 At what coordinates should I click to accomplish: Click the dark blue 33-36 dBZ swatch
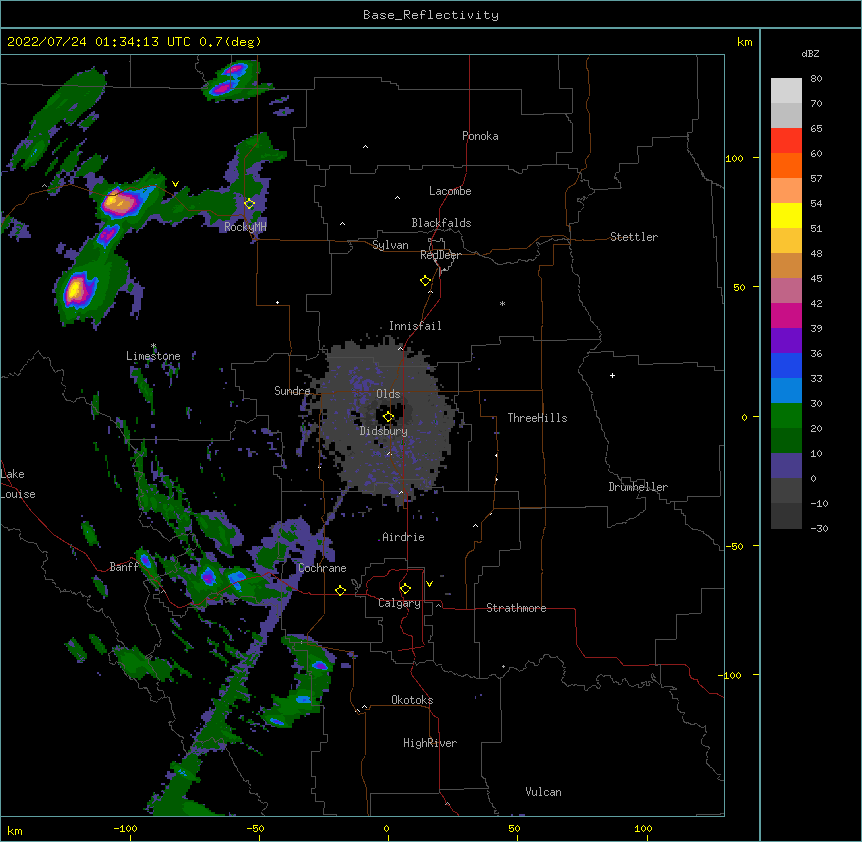tap(786, 365)
